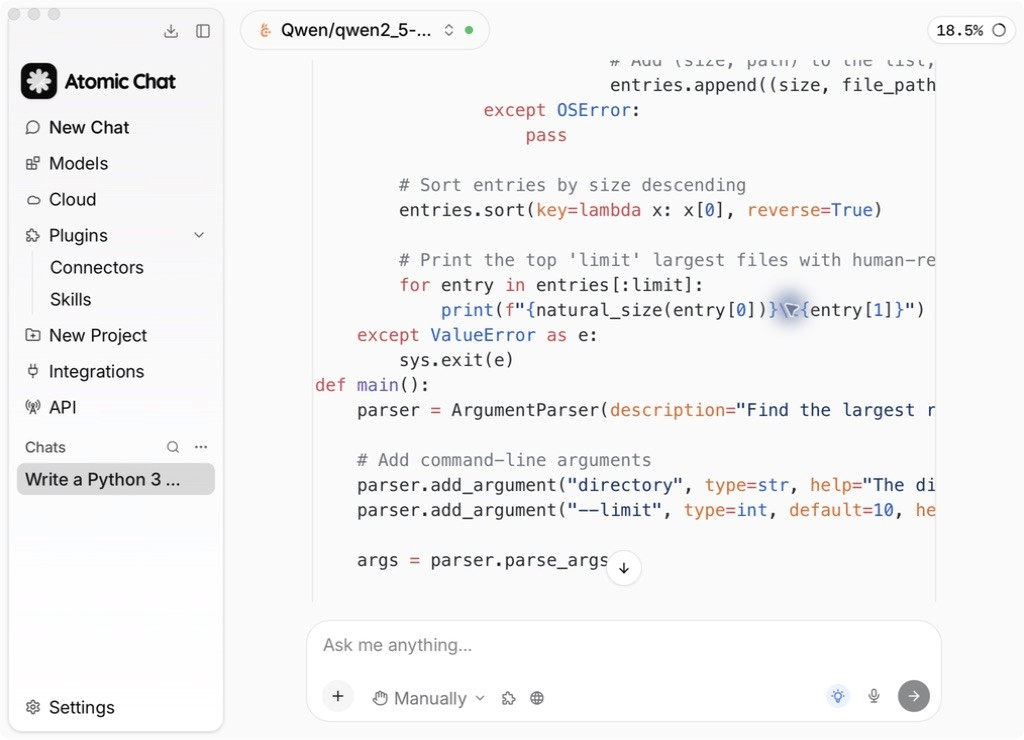Screen dimensions: 1024x740
Task: Click '# Add command-line arguments' comment
Action: coord(504,460)
